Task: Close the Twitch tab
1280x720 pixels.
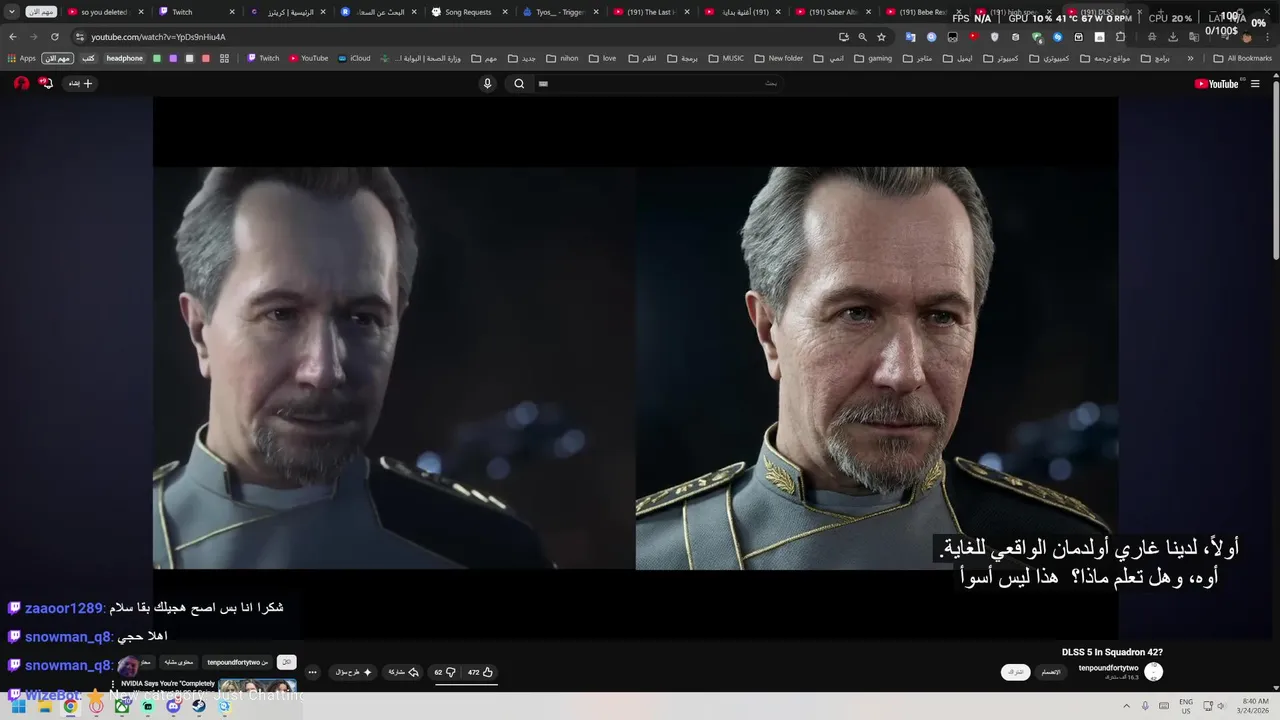Action: coord(232,12)
